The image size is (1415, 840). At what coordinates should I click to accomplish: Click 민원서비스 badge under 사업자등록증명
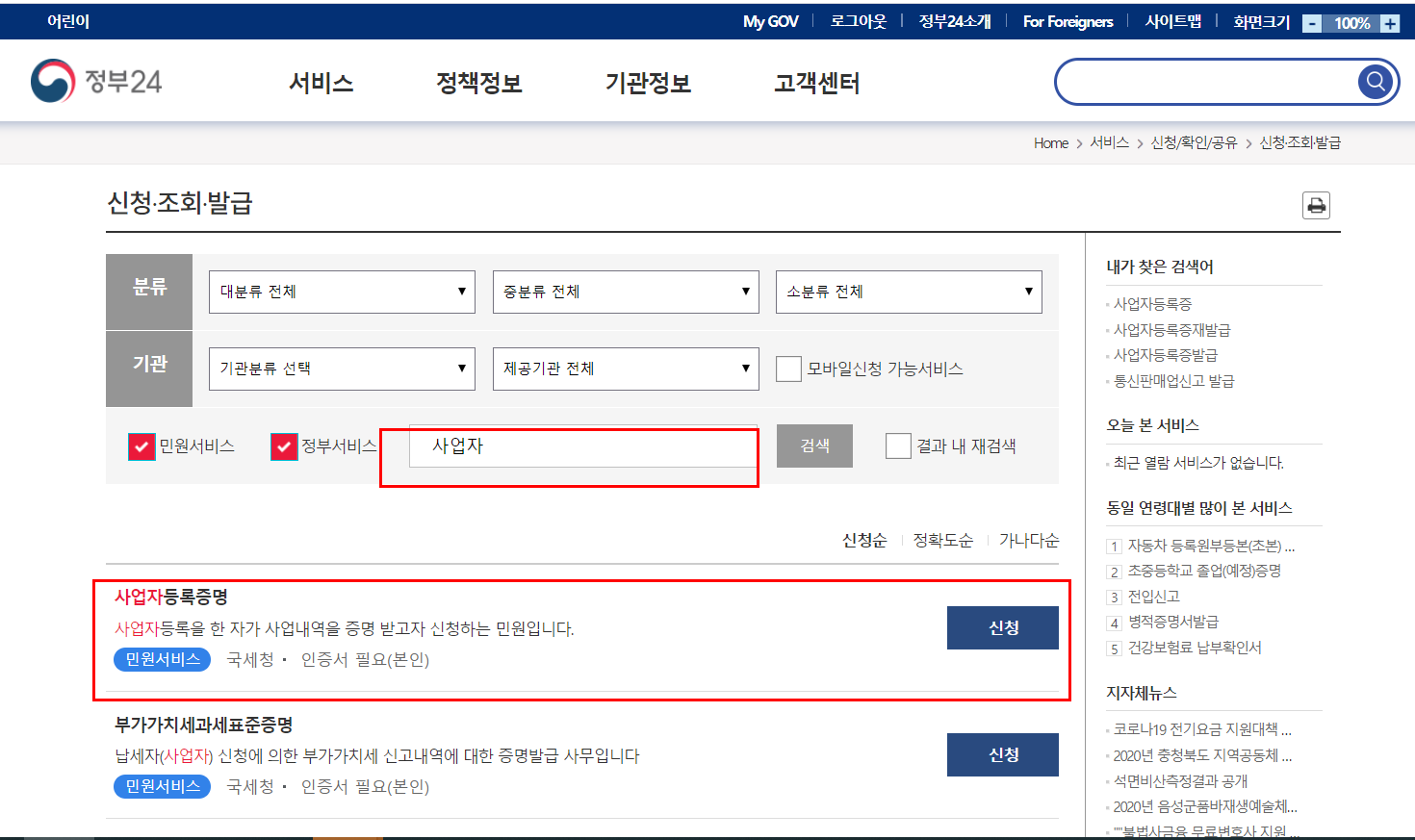point(162,659)
